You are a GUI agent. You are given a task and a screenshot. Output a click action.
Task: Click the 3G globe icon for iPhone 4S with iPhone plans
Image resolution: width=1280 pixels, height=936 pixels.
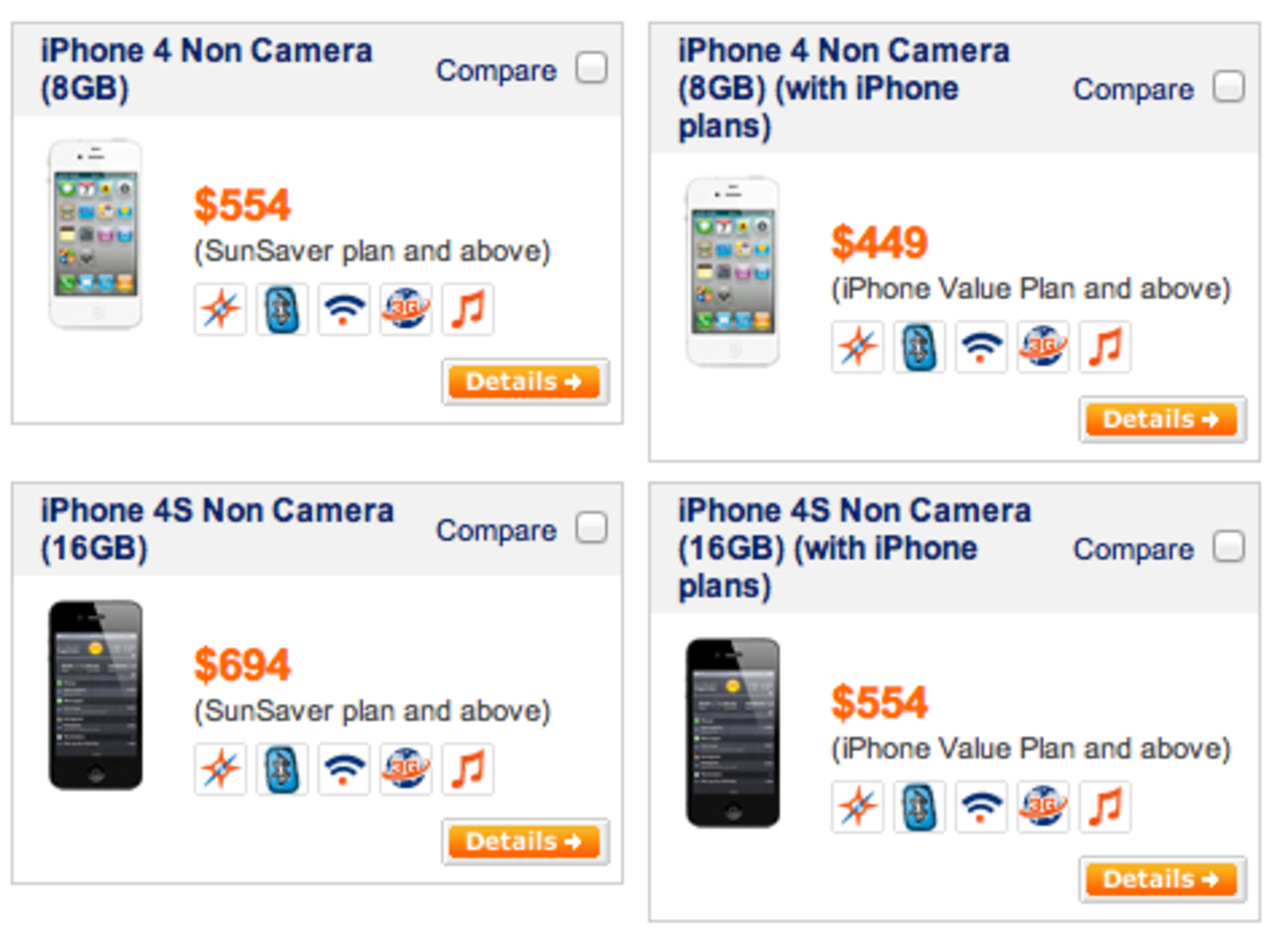pyautogui.click(x=1043, y=807)
